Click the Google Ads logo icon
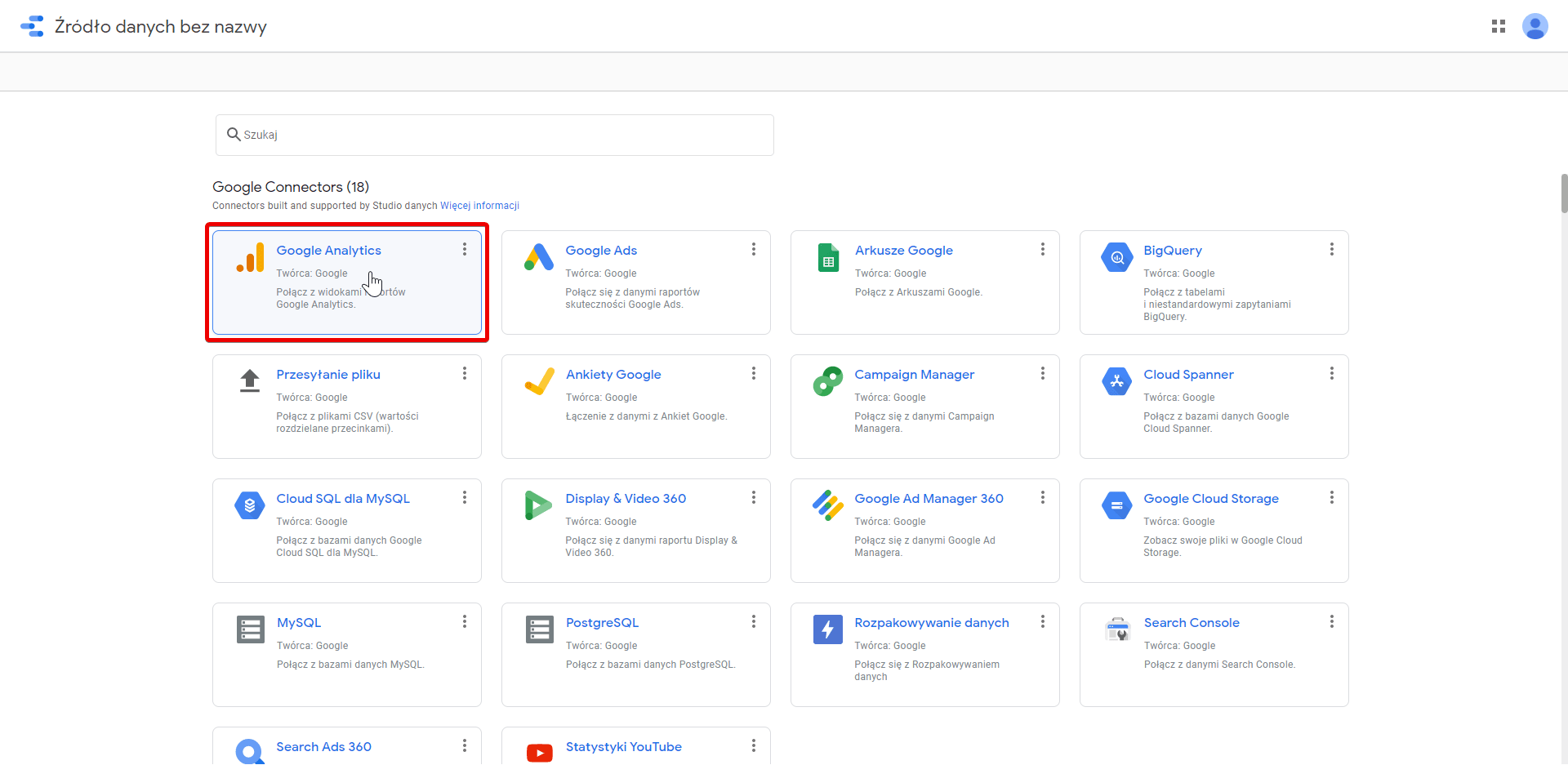Image resolution: width=1568 pixels, height=765 pixels. click(x=539, y=257)
